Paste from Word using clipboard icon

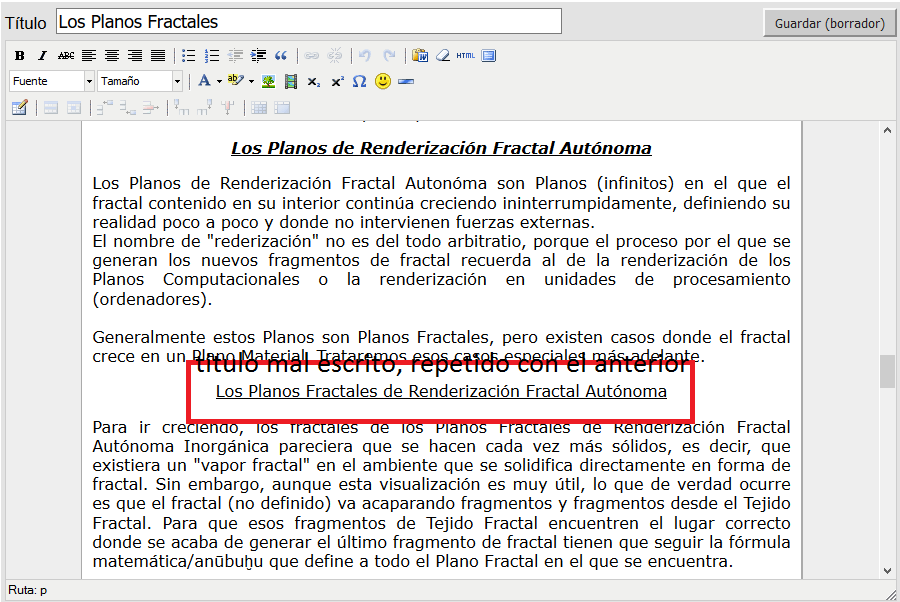click(x=420, y=56)
